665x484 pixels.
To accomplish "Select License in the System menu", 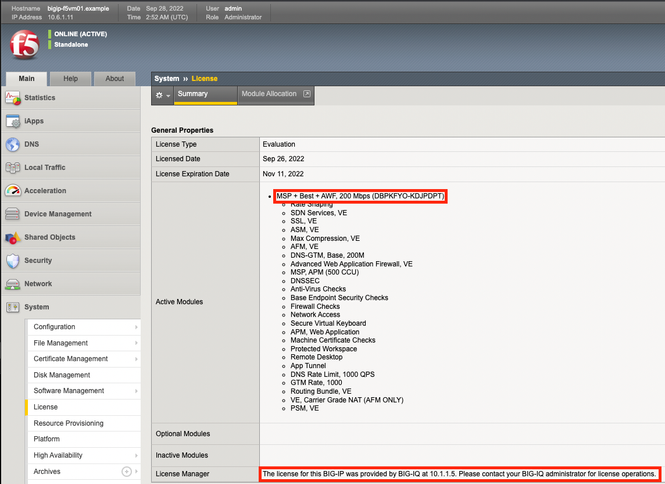I will (46, 407).
